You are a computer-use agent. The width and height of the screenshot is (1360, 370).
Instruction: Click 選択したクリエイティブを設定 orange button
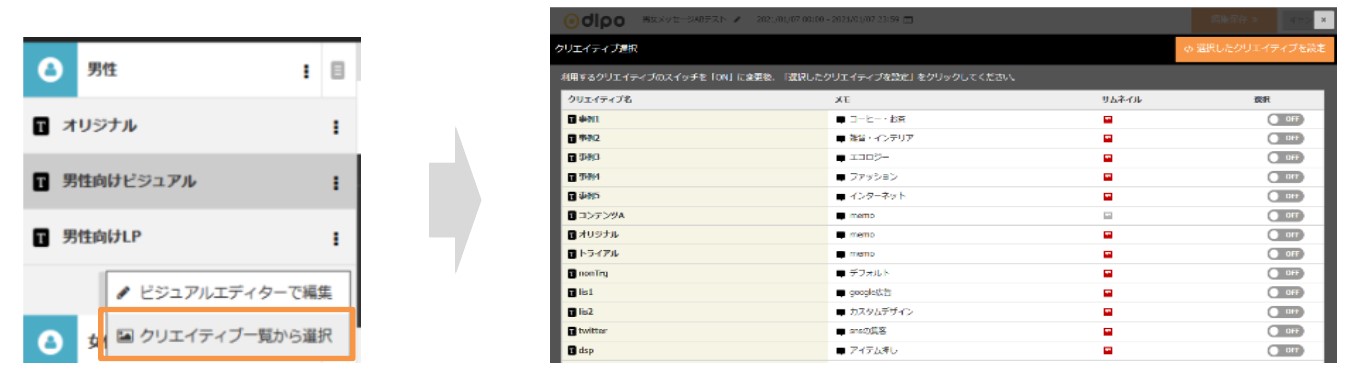1254,48
